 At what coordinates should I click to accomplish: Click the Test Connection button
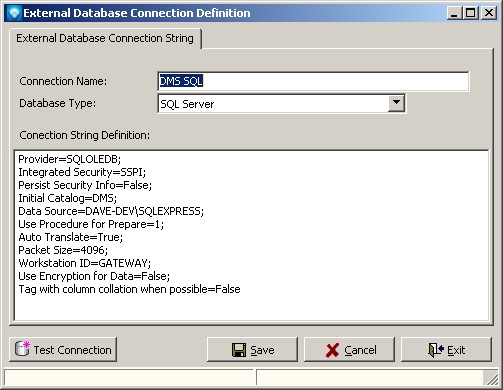click(63, 349)
